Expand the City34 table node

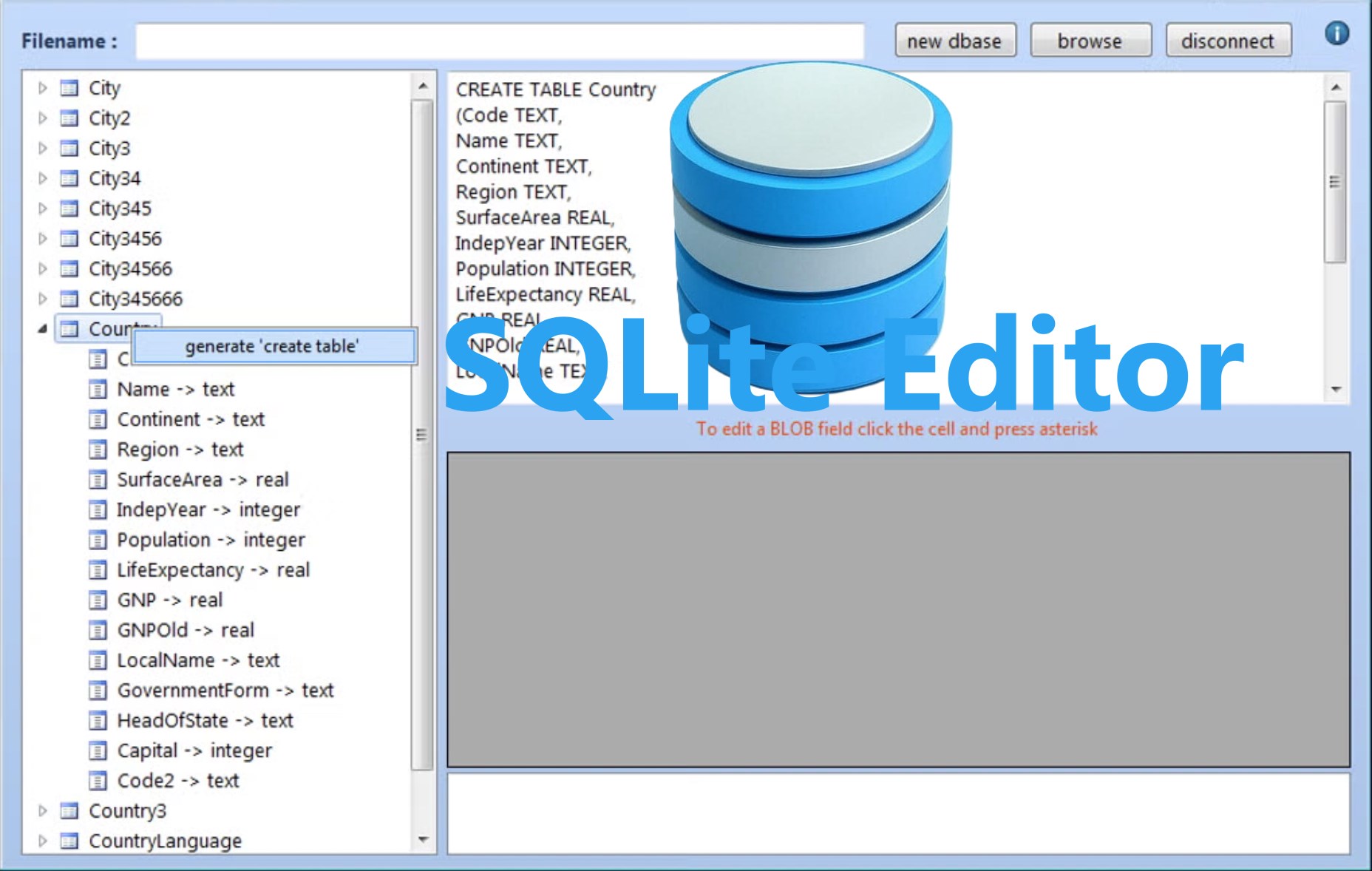[x=43, y=178]
